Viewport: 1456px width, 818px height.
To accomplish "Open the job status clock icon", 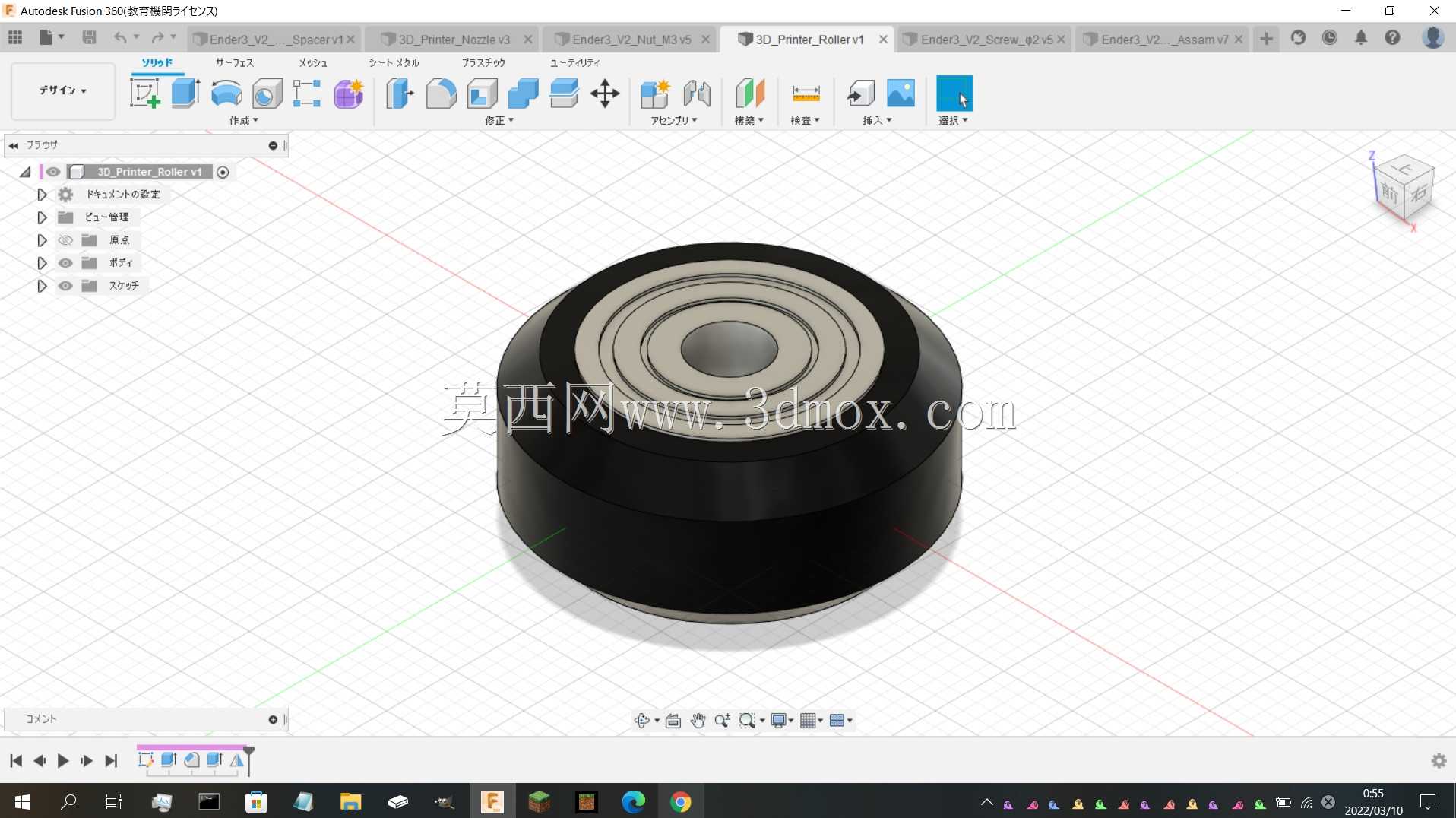I will click(x=1329, y=37).
